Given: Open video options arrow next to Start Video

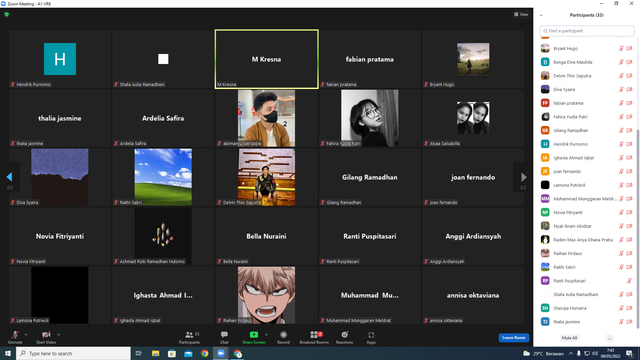Looking at the screenshot, I should tap(58, 335).
